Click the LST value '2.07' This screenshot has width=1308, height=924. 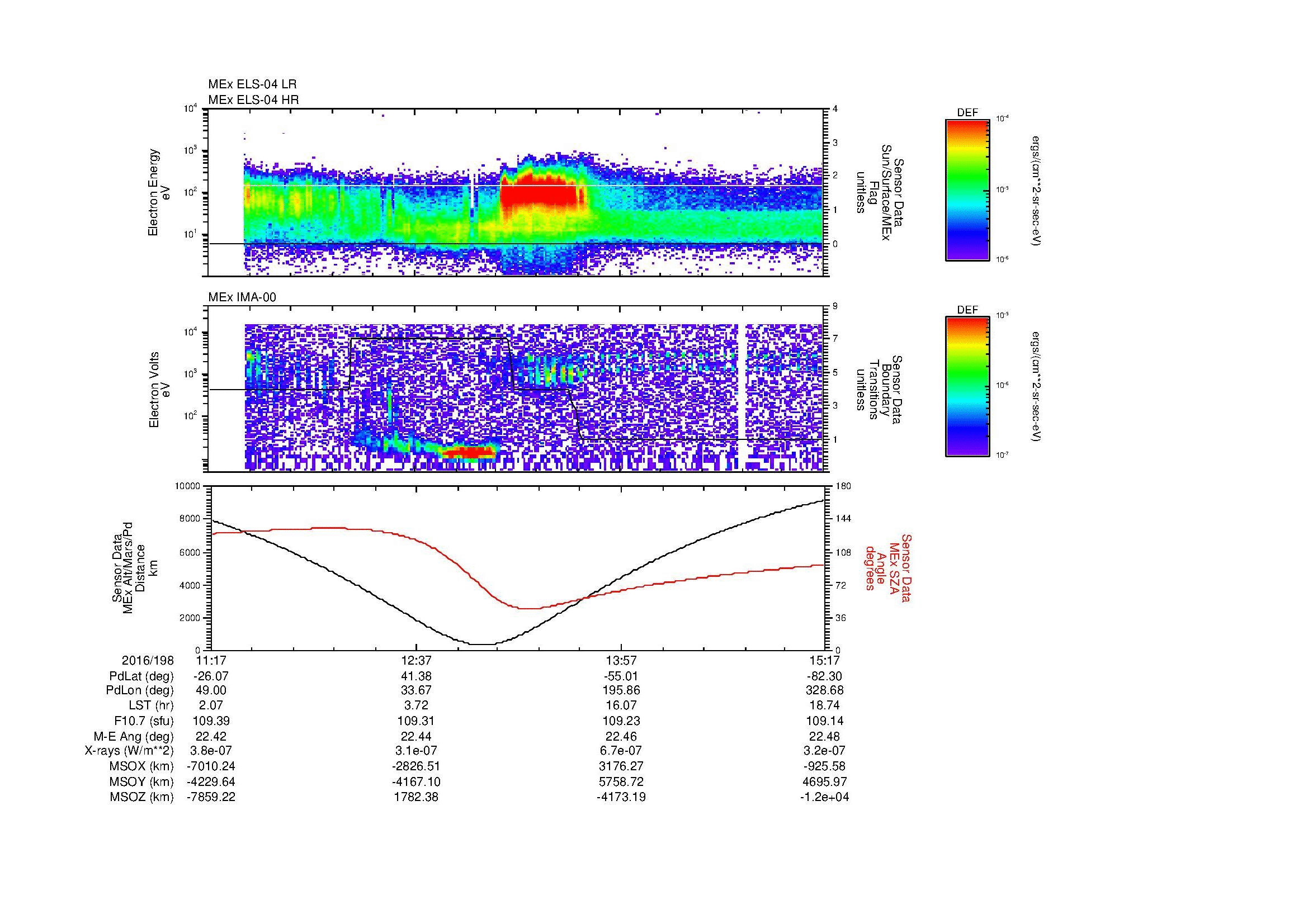(x=211, y=705)
